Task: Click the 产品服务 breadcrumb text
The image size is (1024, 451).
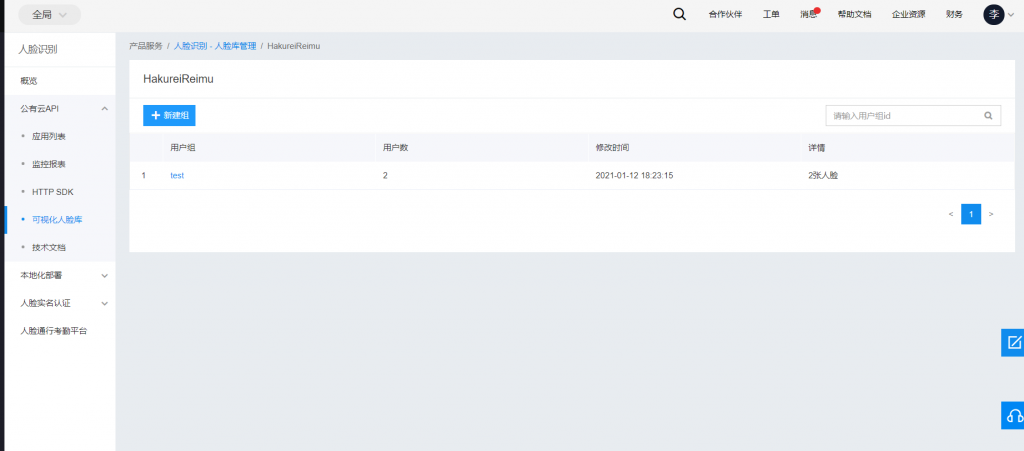Action: [x=146, y=46]
